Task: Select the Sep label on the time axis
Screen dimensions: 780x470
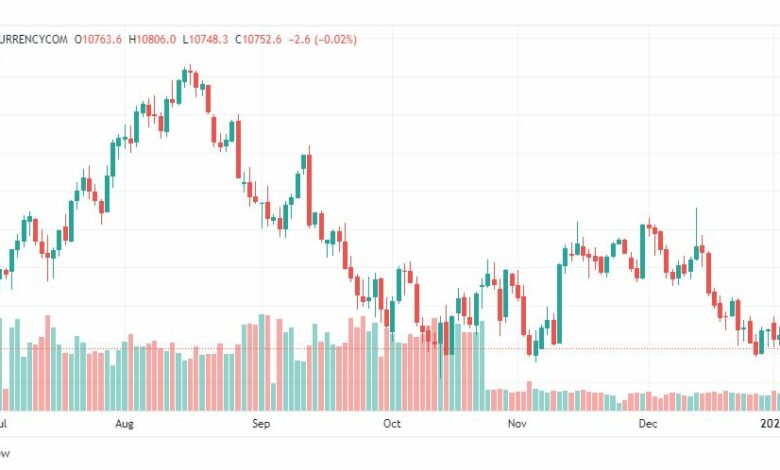Action: click(261, 424)
